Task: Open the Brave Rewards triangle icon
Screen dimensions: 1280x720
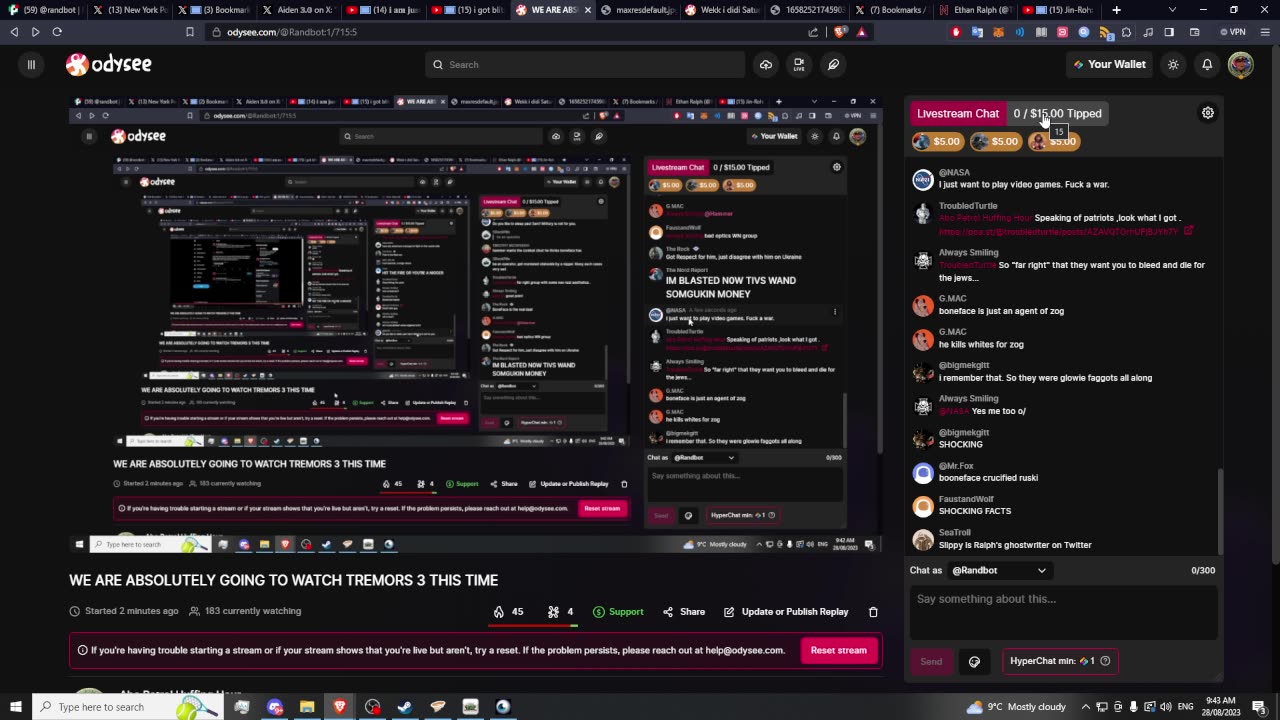Action: (x=861, y=32)
